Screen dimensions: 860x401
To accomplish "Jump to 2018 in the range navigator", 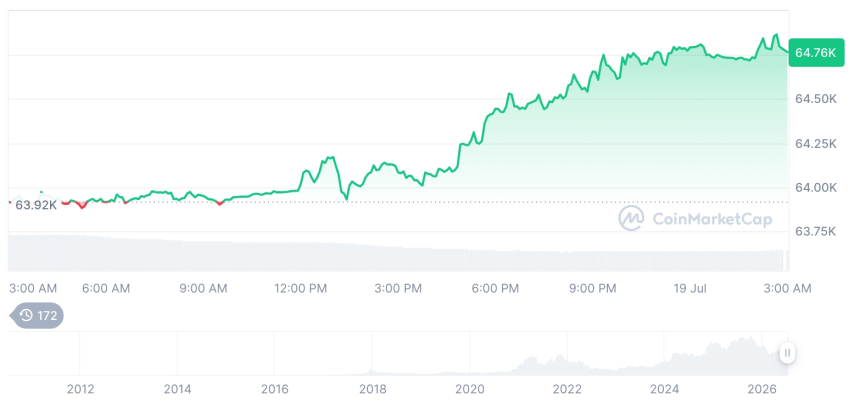I will pyautogui.click(x=372, y=389).
